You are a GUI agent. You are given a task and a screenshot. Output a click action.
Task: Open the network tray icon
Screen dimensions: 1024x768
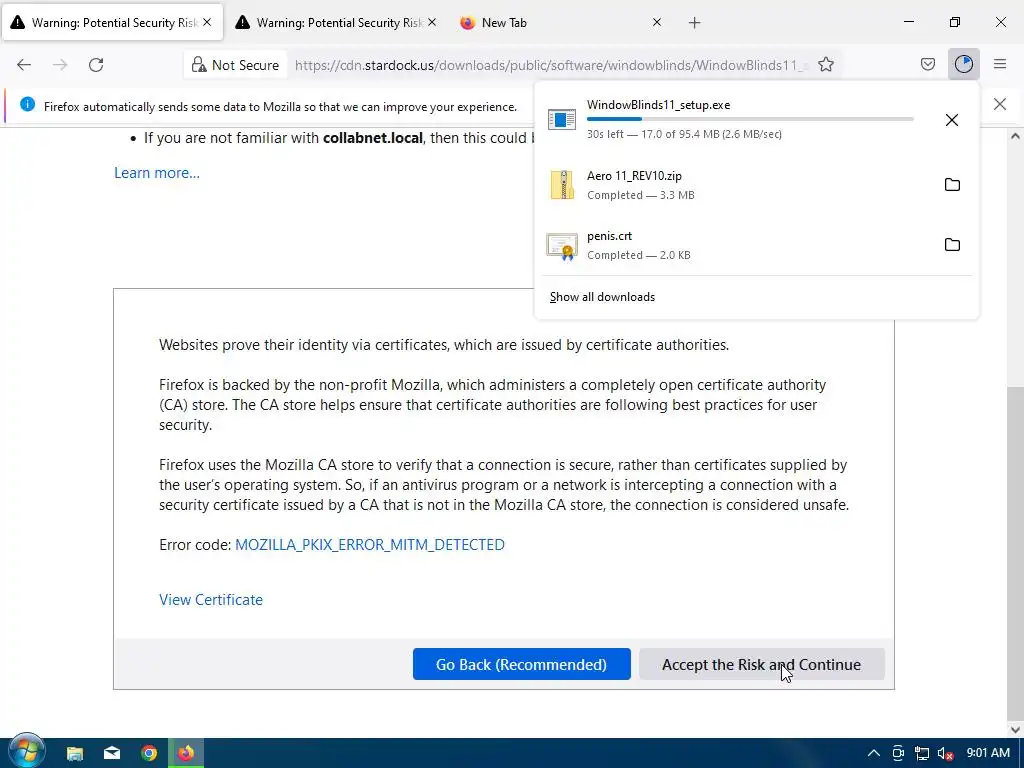[921, 753]
